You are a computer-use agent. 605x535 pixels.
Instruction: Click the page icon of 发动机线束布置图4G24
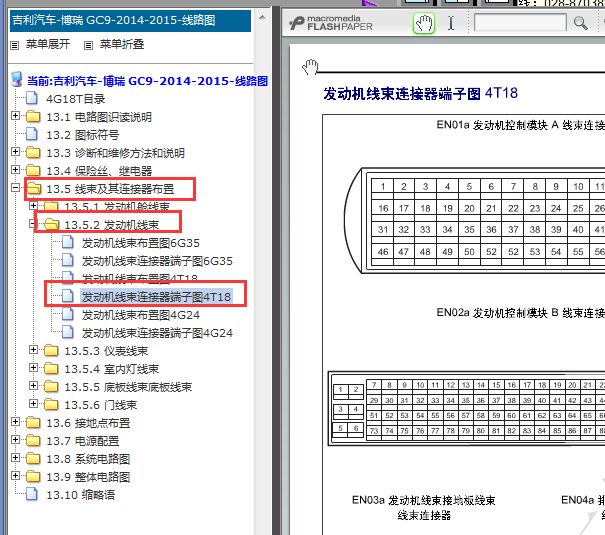pyautogui.click(x=68, y=314)
